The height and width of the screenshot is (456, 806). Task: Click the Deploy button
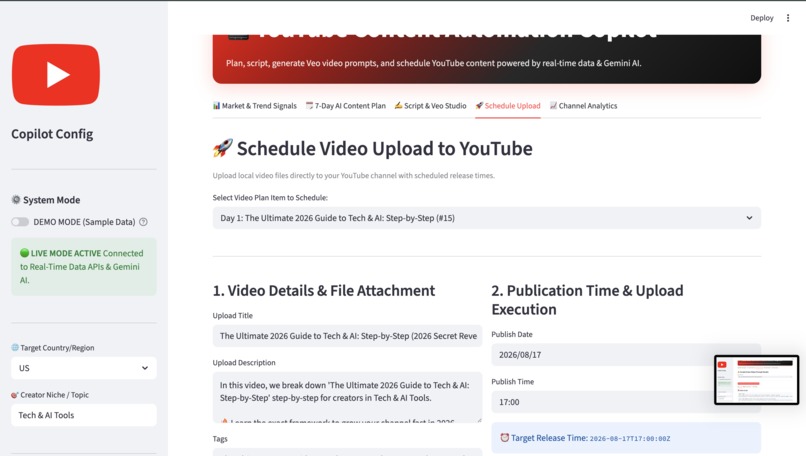pos(761,18)
